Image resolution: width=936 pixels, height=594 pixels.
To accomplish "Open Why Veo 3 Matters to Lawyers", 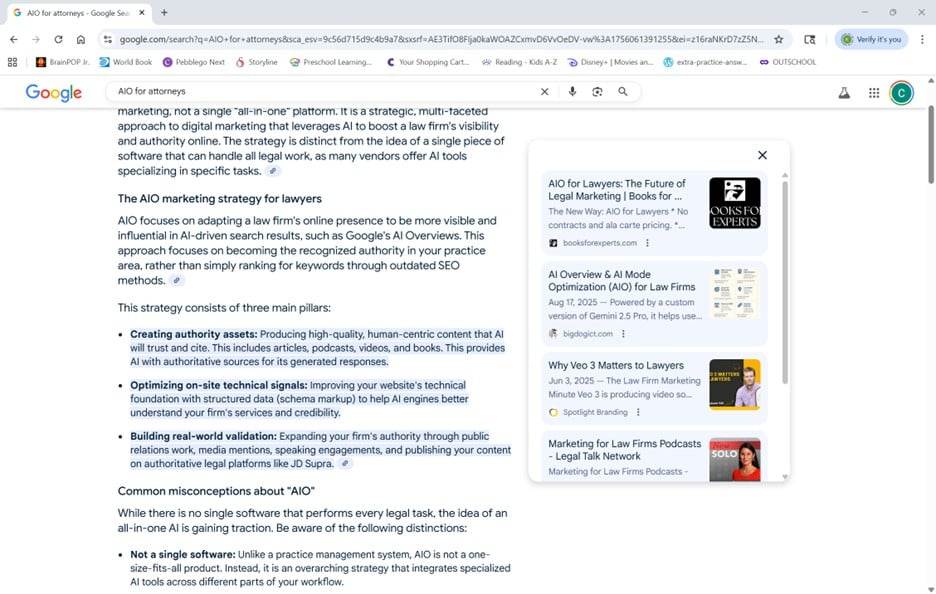I will coord(615,365).
